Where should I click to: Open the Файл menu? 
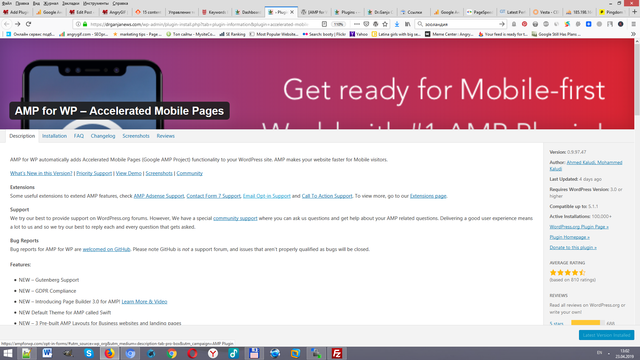tap(7, 3)
